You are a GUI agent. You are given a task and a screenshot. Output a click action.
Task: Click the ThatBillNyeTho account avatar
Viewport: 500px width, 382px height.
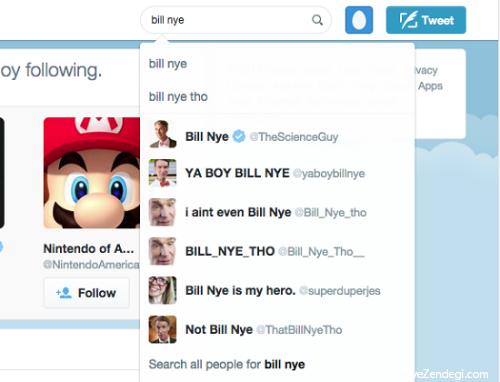point(162,329)
